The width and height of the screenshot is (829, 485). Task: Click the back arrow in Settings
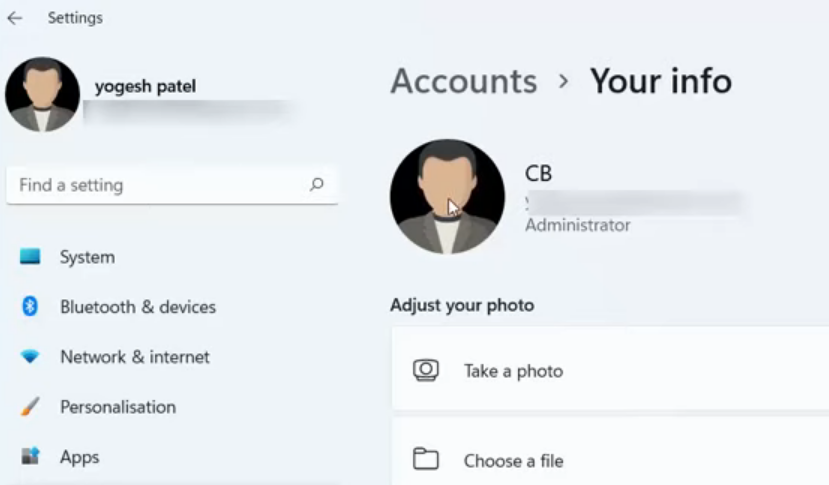15,18
